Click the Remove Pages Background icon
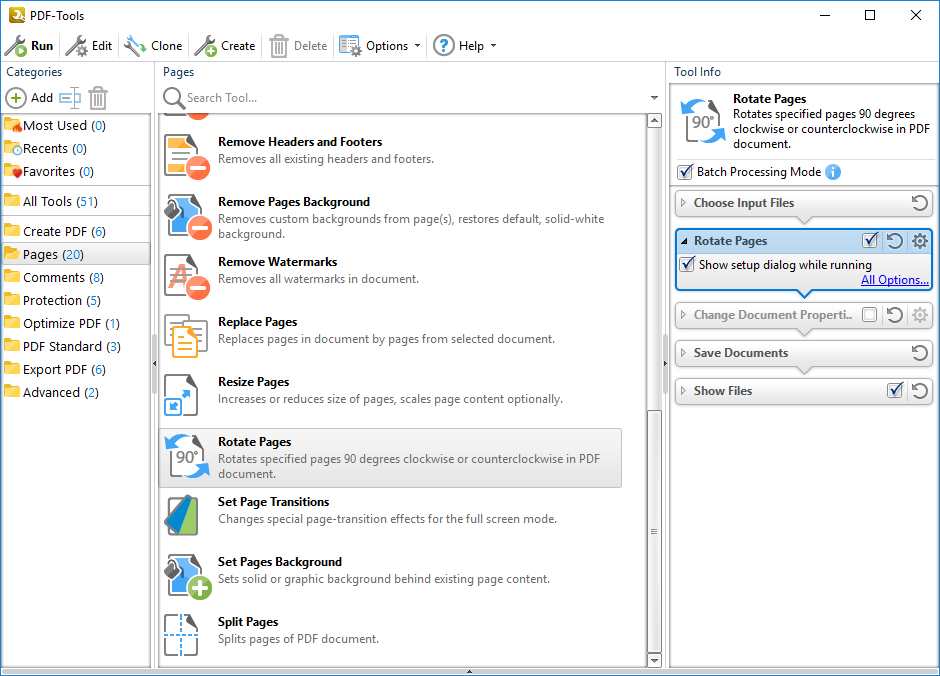This screenshot has height=676, width=940. click(186, 216)
